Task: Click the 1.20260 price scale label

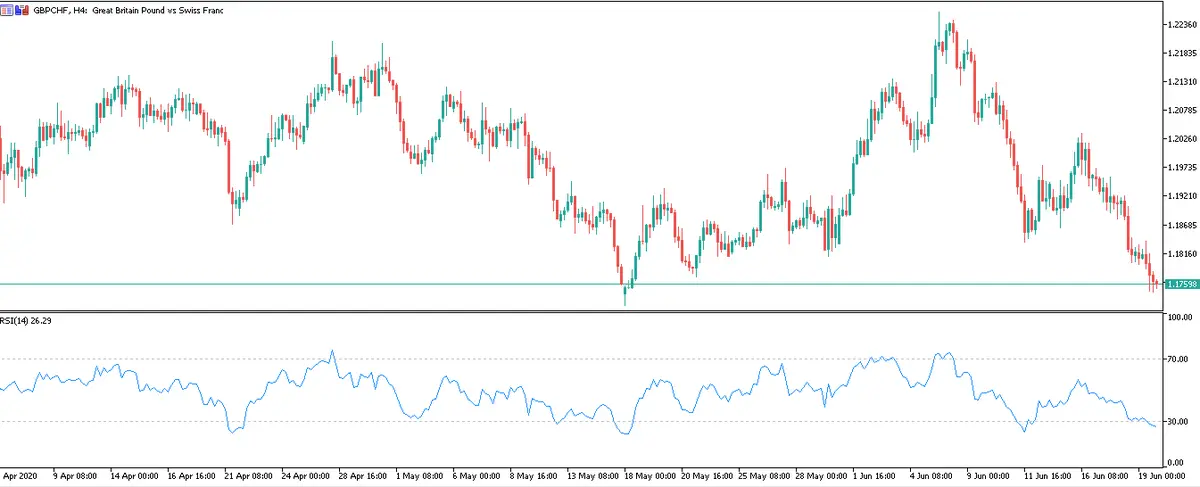Action: tap(1182, 139)
